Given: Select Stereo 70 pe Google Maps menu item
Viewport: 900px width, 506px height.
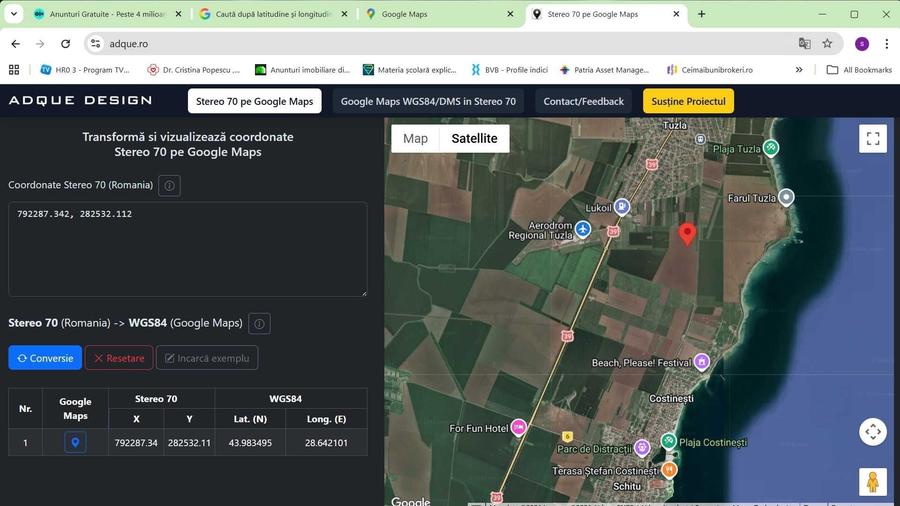Looking at the screenshot, I should pyautogui.click(x=254, y=101).
